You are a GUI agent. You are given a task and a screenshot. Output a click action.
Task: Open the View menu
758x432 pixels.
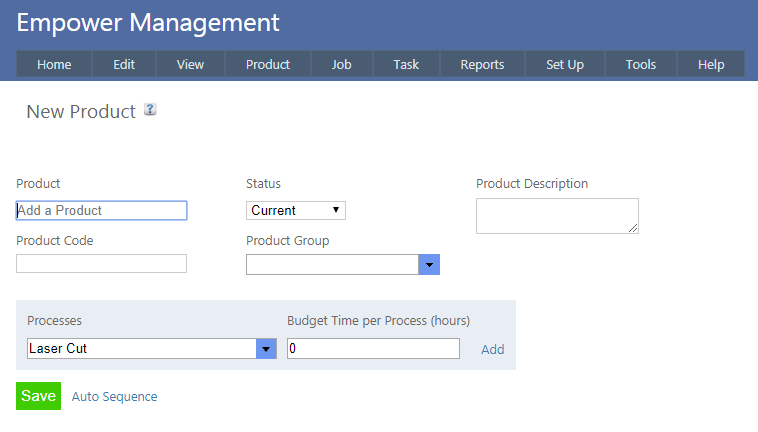pyautogui.click(x=190, y=64)
